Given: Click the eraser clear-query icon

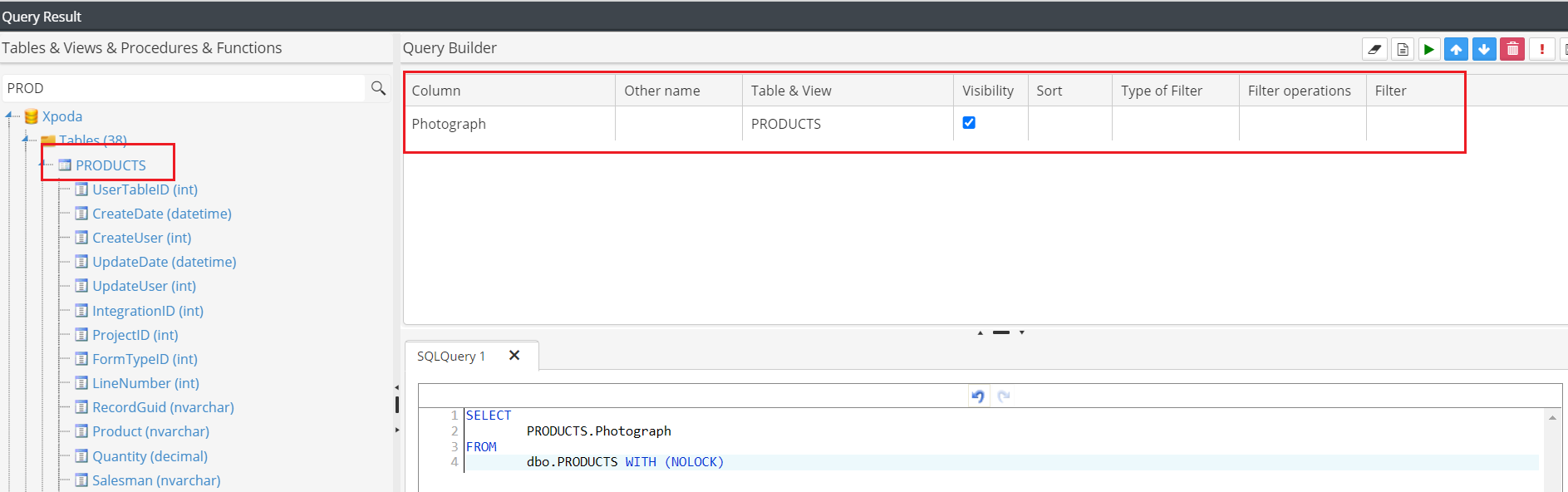Looking at the screenshot, I should [x=1374, y=49].
